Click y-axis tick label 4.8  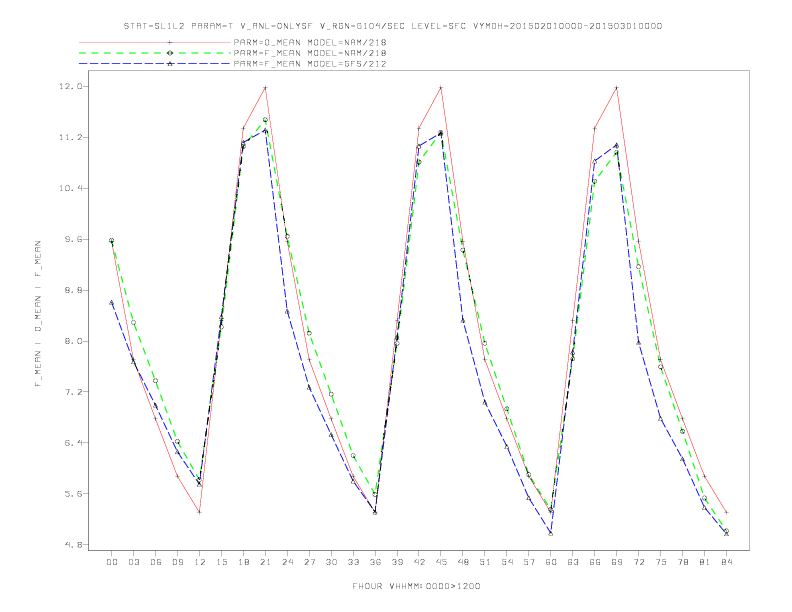point(73,545)
